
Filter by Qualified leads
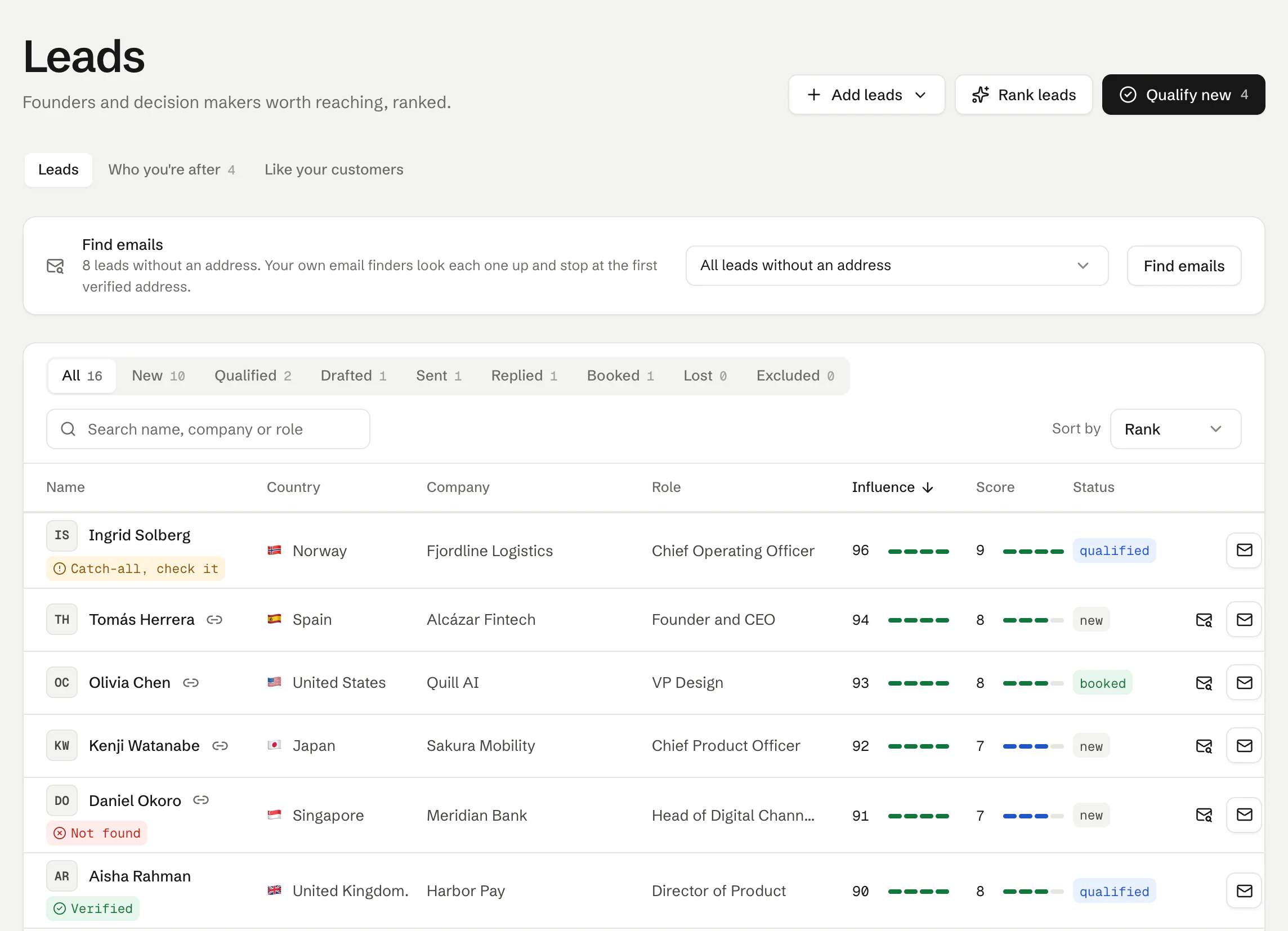point(253,376)
